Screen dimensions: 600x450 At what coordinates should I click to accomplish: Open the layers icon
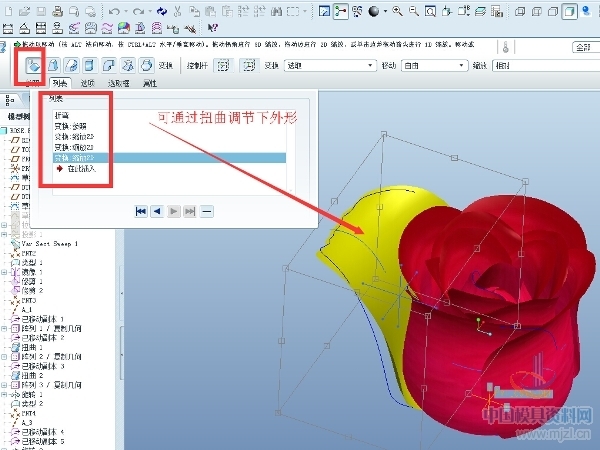tap(481, 11)
